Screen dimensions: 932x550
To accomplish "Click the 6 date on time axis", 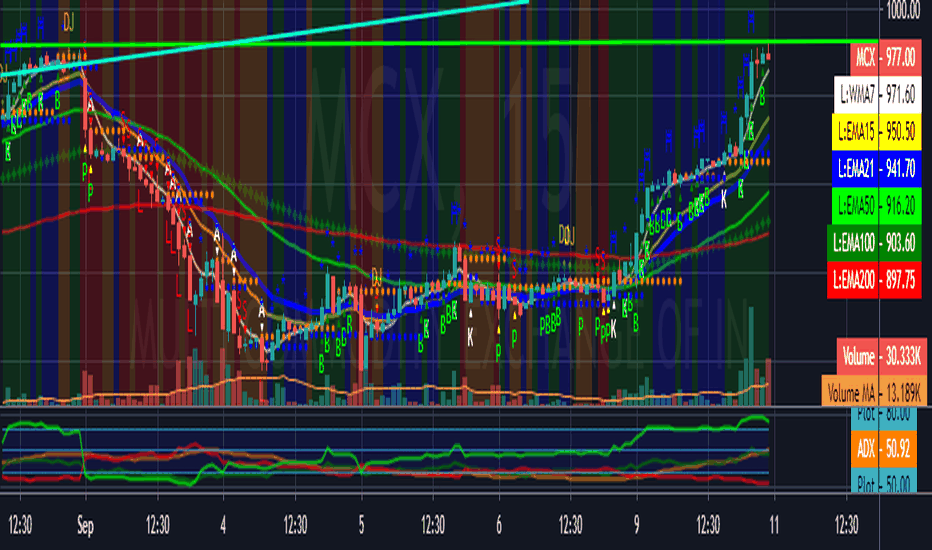I will tap(499, 526).
